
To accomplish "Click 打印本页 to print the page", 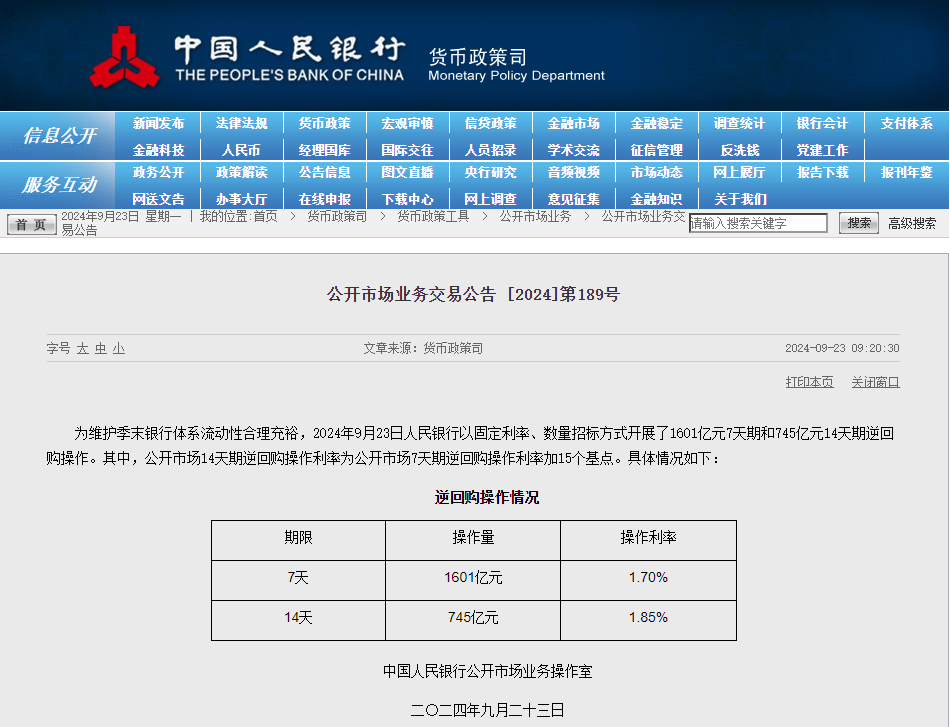I will [809, 382].
